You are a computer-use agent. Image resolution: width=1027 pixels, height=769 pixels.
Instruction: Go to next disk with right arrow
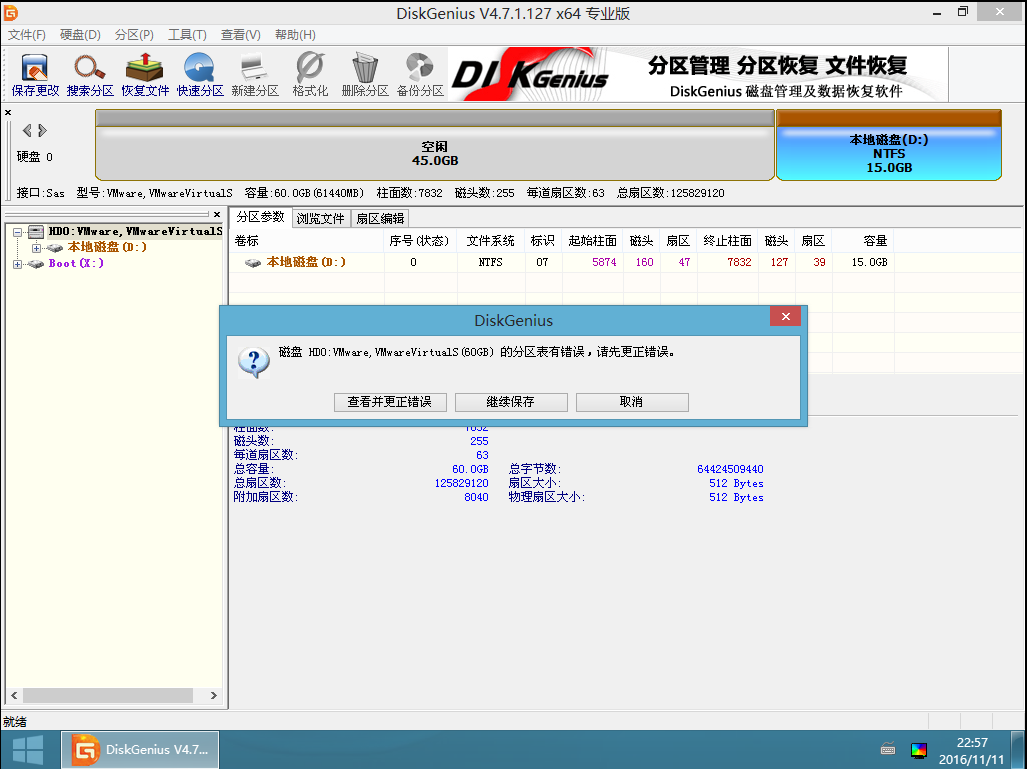pyautogui.click(x=43, y=130)
